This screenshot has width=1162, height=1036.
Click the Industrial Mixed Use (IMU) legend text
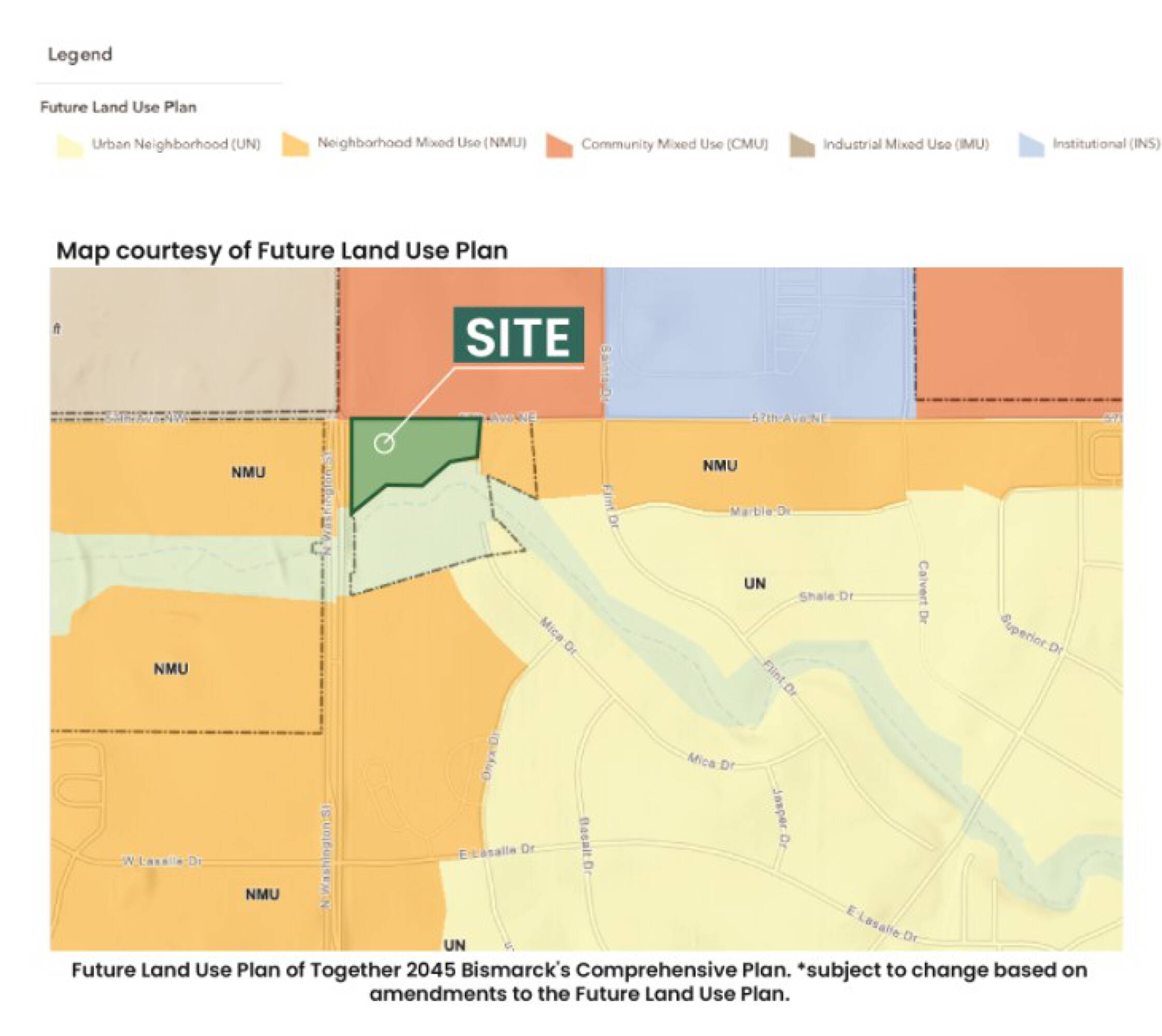click(x=906, y=144)
